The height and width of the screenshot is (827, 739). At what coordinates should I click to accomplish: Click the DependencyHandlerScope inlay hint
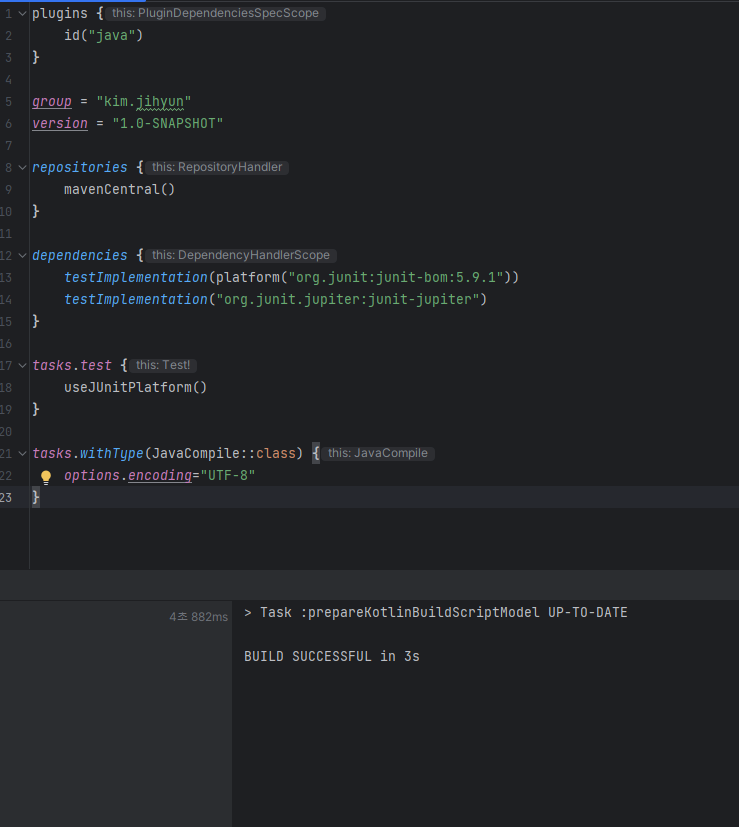click(241, 255)
